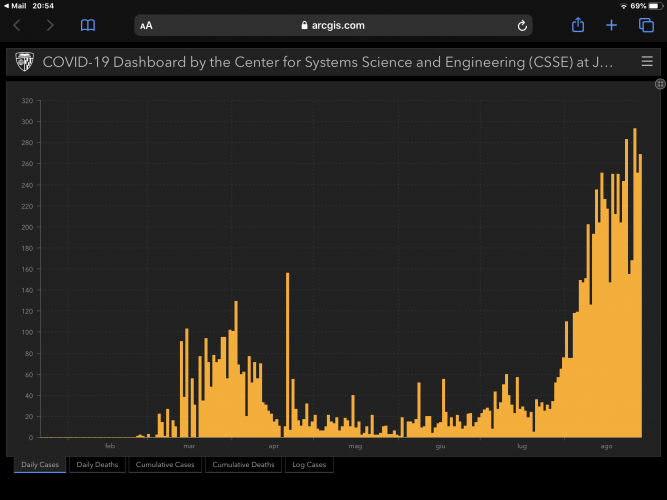Tap the arcgis.com address bar
Image resolution: width=667 pixels, height=500 pixels.
click(x=334, y=25)
